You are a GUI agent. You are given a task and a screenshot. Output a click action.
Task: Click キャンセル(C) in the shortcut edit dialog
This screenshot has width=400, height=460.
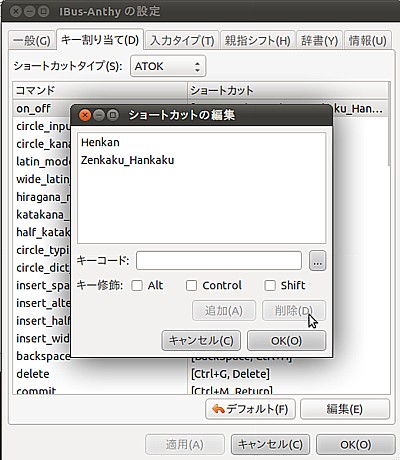click(201, 341)
